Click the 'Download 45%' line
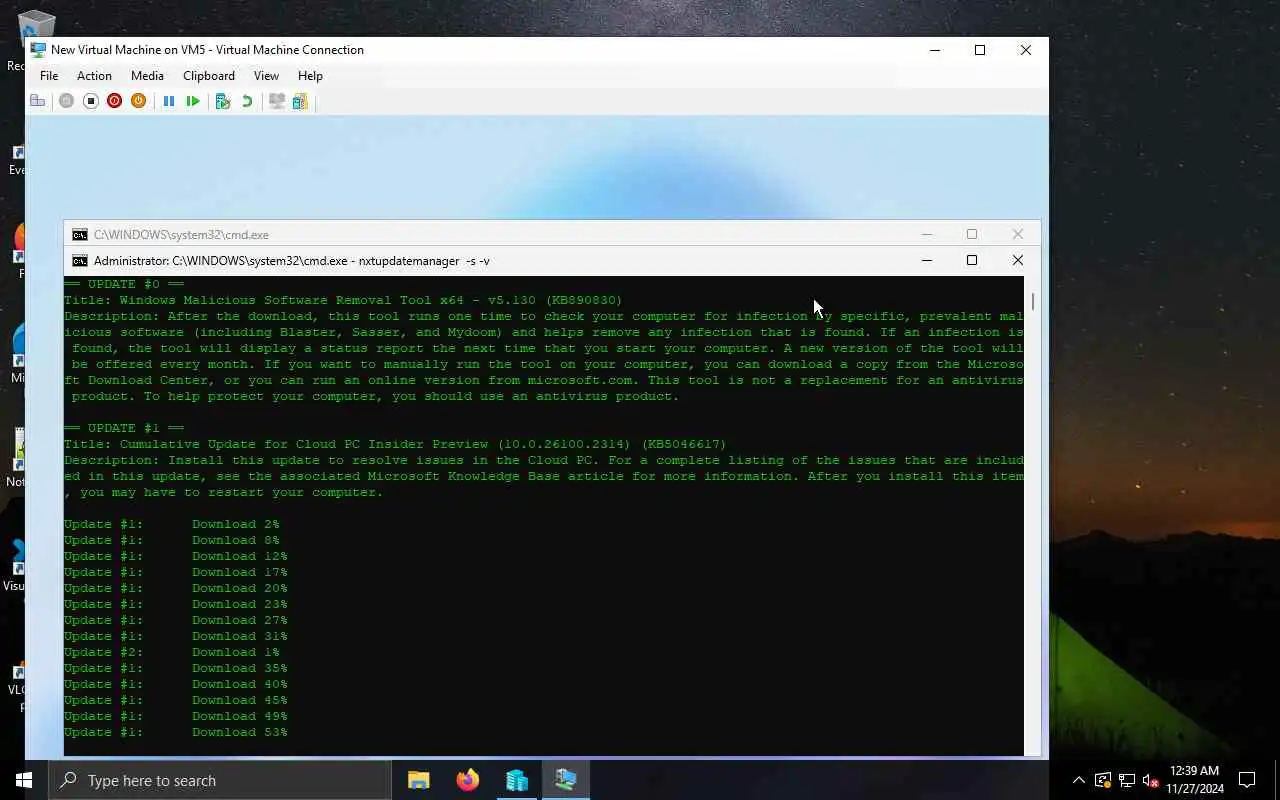 (x=176, y=700)
